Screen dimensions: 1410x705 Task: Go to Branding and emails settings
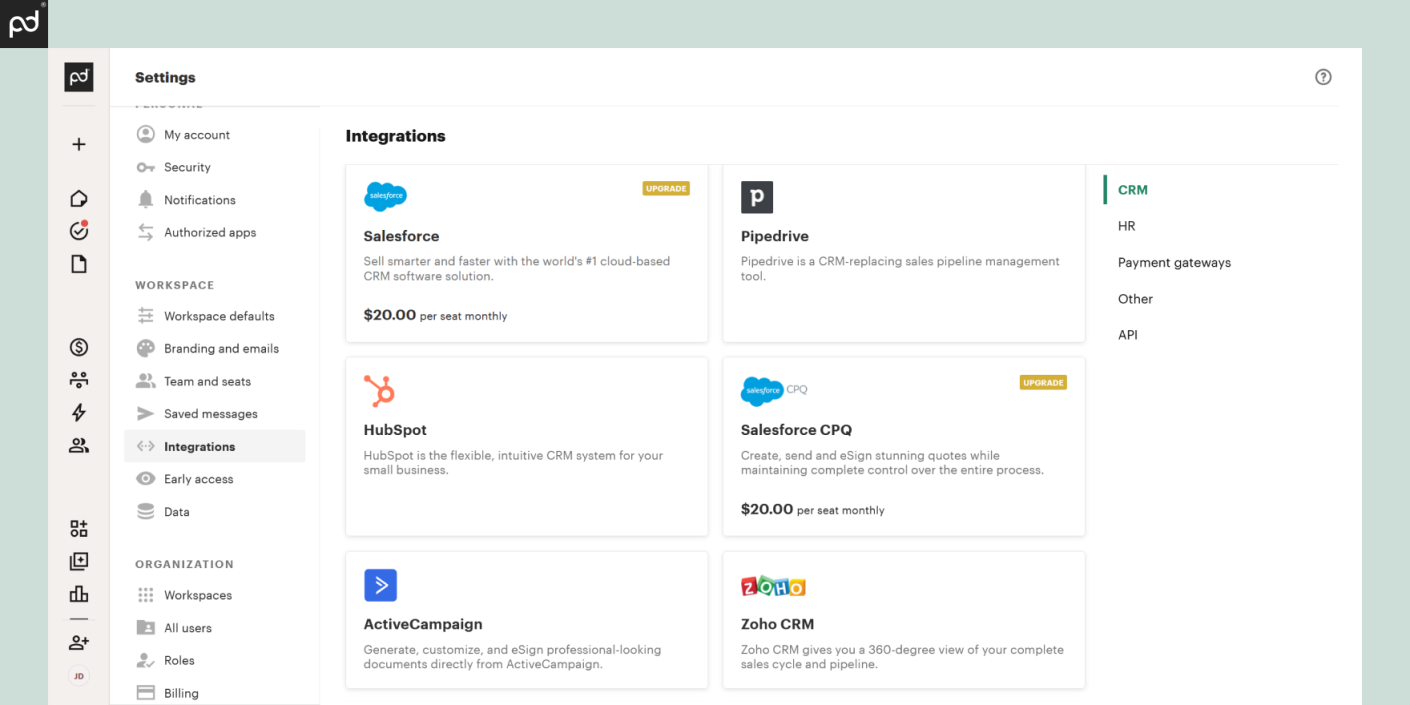[x=221, y=349]
